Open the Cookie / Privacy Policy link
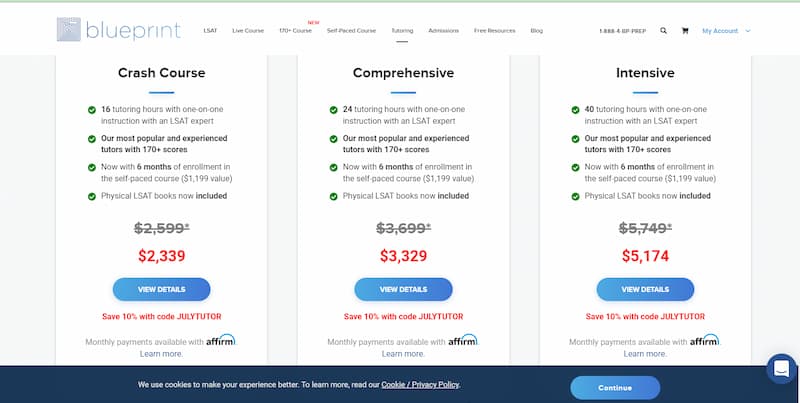 420,385
